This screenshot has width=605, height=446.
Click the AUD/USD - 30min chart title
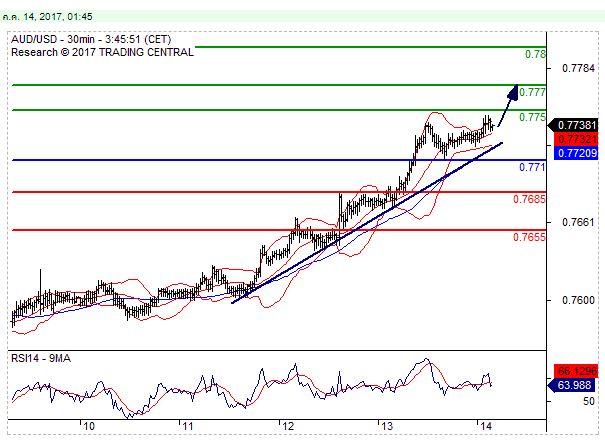[91, 39]
